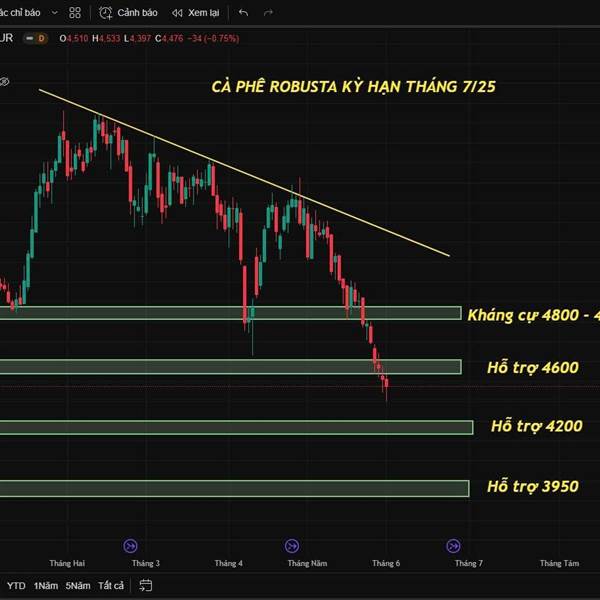Click the close value C4,476 in legend
Screen dimensions: 600x600
pos(169,38)
